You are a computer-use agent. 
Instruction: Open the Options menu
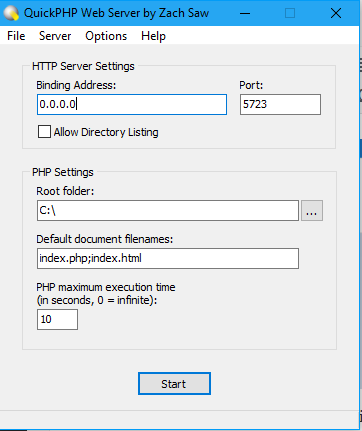pos(106,36)
